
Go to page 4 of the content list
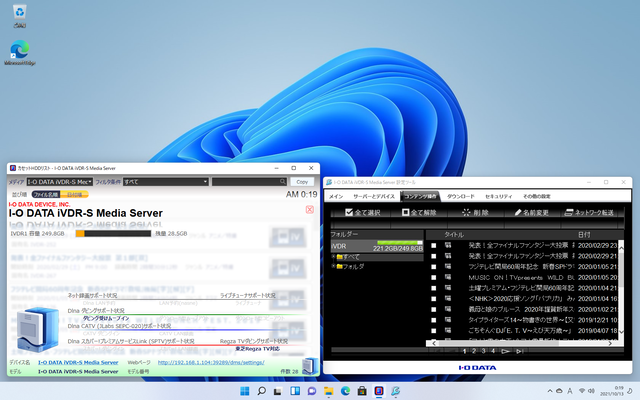point(493,351)
